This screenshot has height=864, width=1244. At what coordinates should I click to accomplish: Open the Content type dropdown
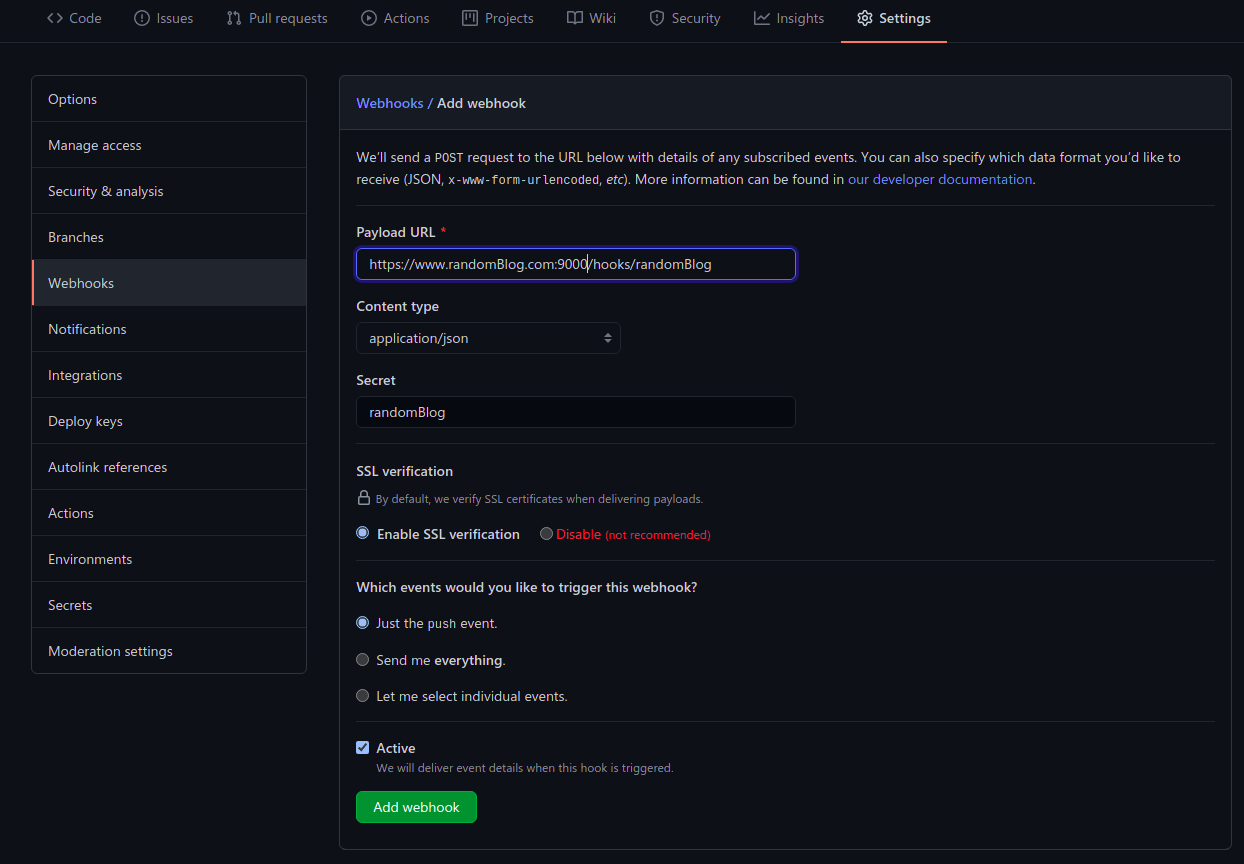[488, 338]
